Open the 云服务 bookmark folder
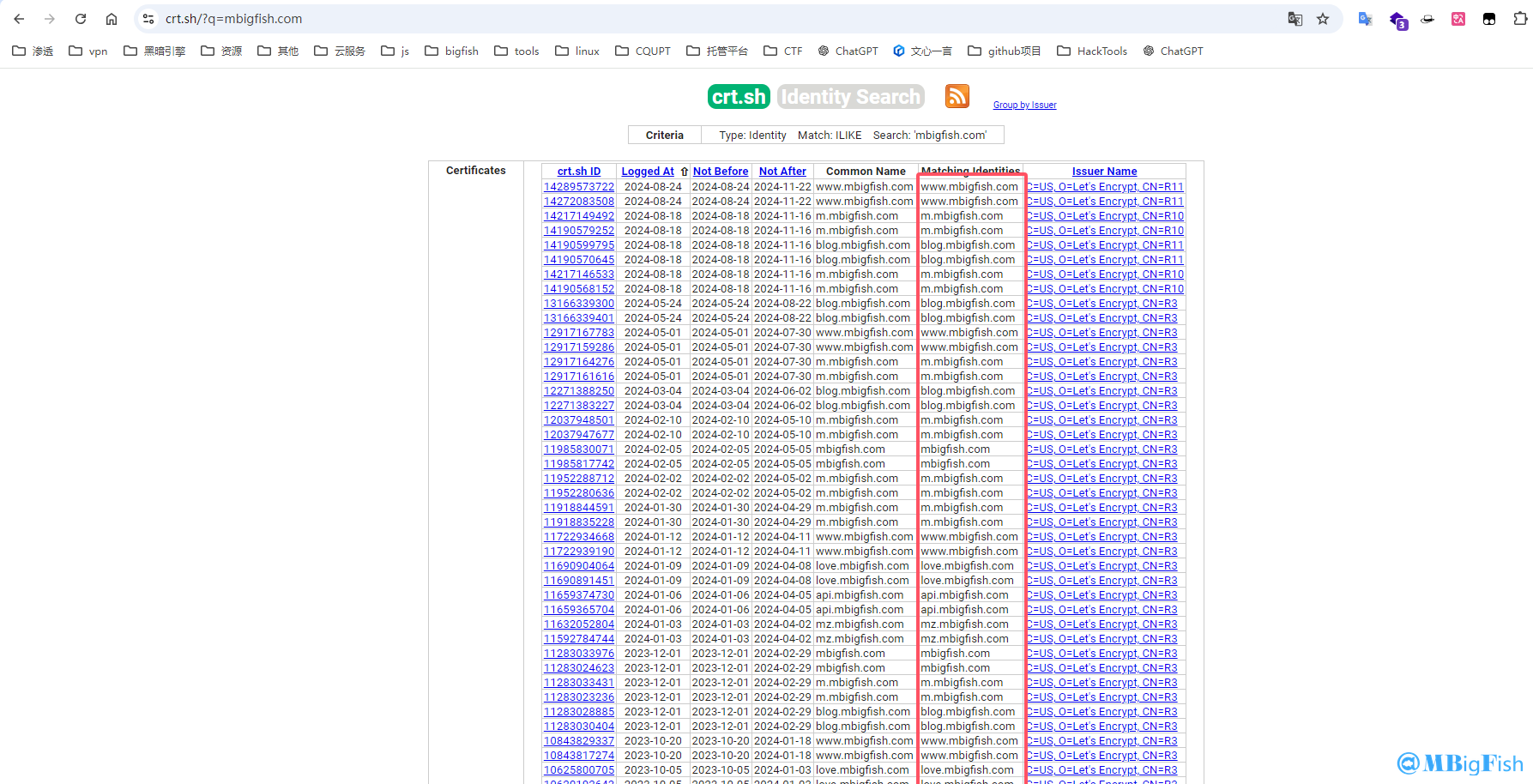The height and width of the screenshot is (784, 1533). pyautogui.click(x=340, y=51)
